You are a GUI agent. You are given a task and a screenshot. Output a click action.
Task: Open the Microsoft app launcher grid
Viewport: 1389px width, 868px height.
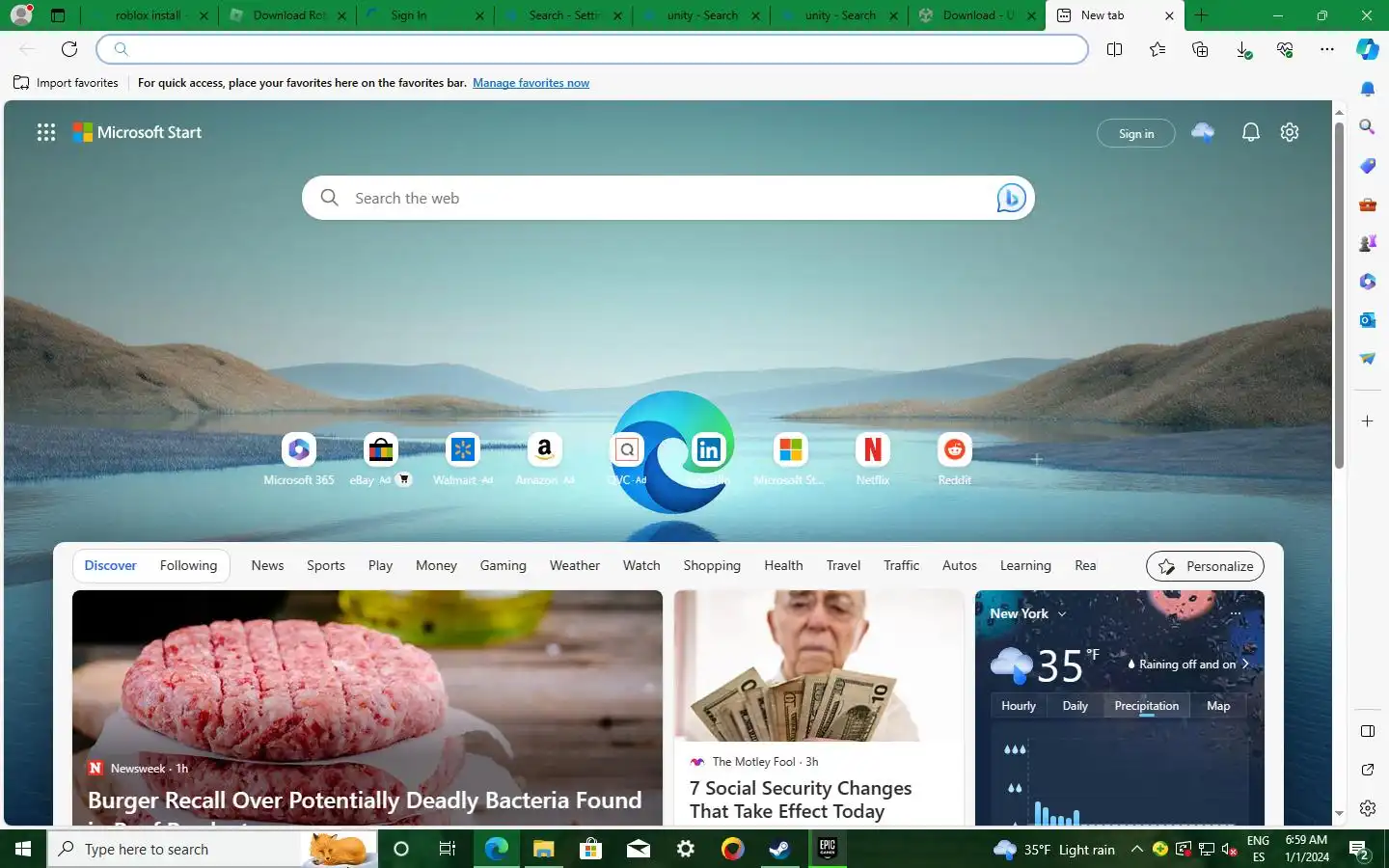point(46,132)
